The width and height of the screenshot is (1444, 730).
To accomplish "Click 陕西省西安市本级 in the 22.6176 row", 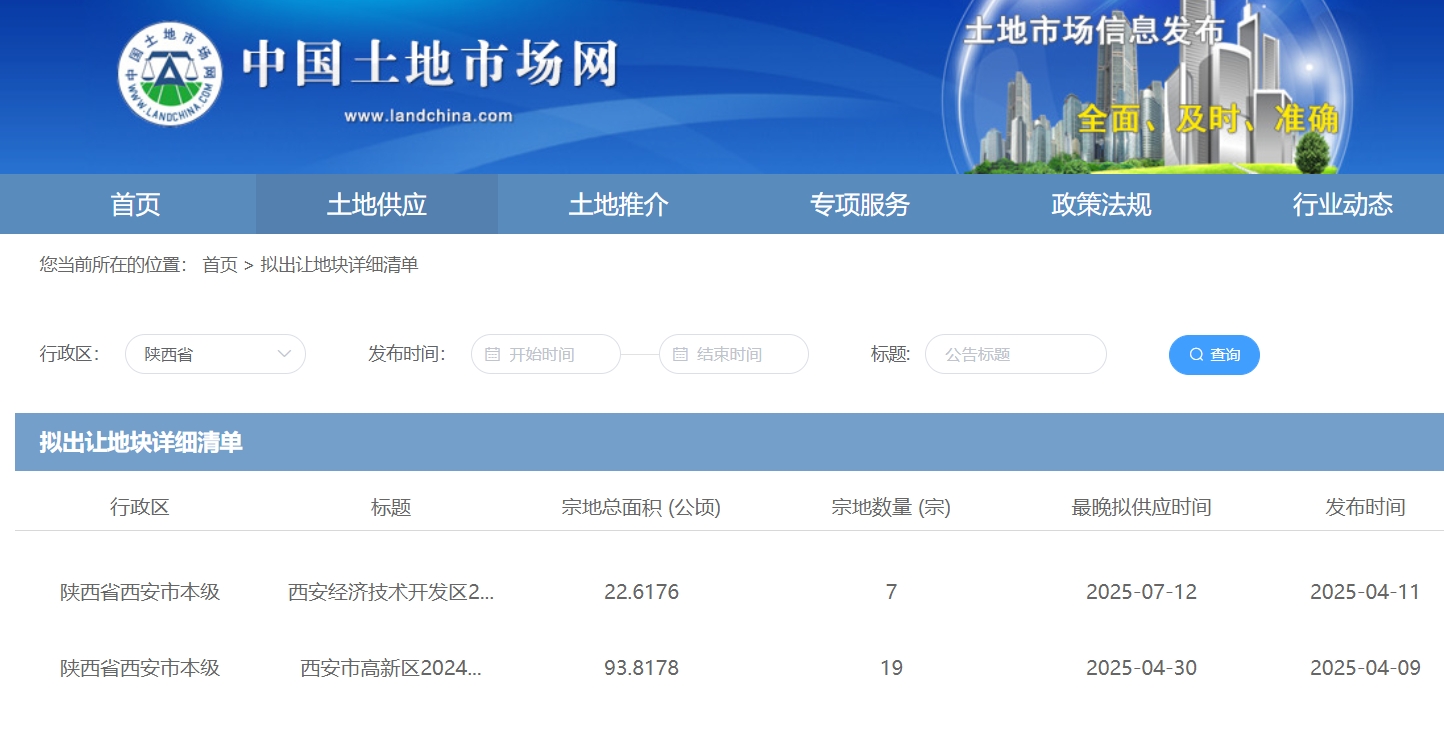I will point(140,592).
